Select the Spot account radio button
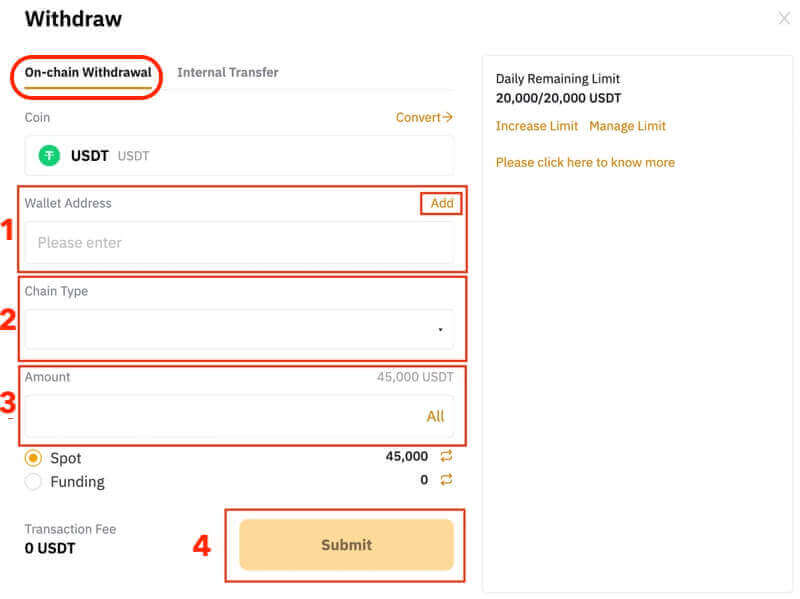Screen dimensions: 800x599 pos(31,457)
